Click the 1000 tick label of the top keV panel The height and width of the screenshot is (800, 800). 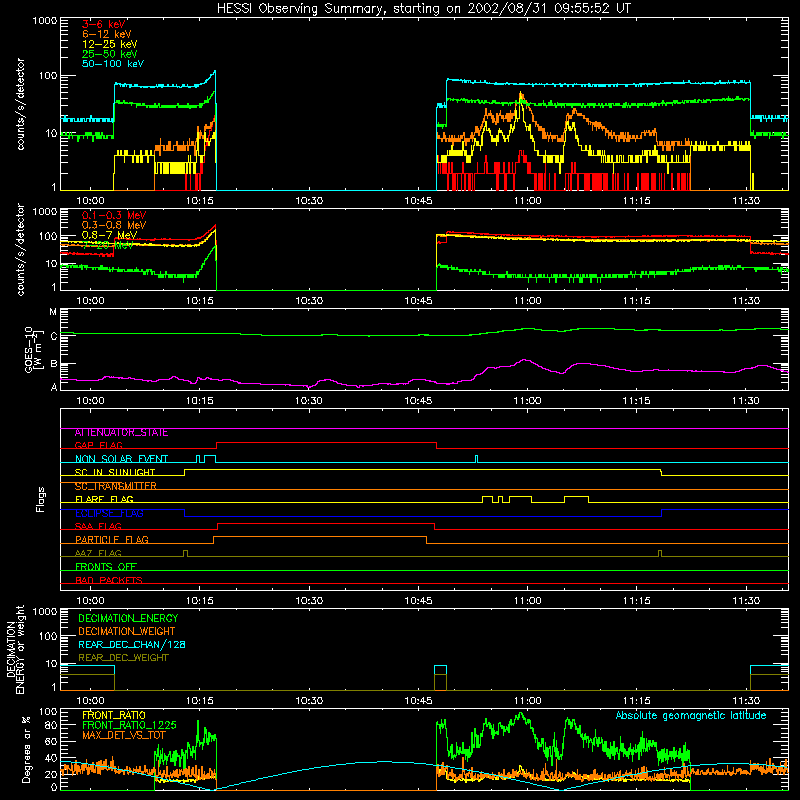pyautogui.click(x=44, y=21)
